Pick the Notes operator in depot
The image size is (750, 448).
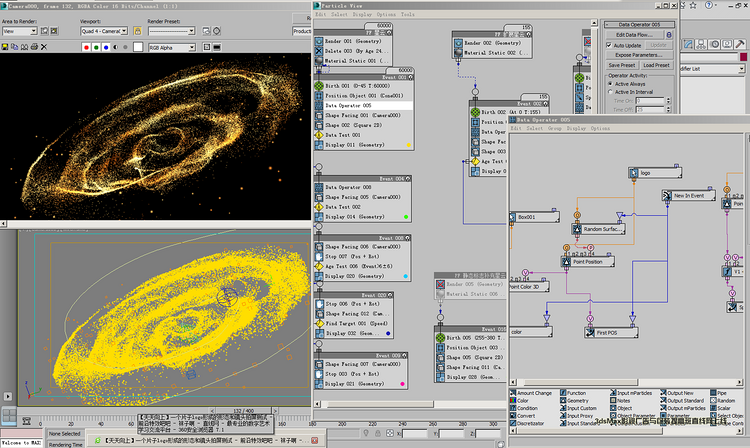tap(620, 401)
